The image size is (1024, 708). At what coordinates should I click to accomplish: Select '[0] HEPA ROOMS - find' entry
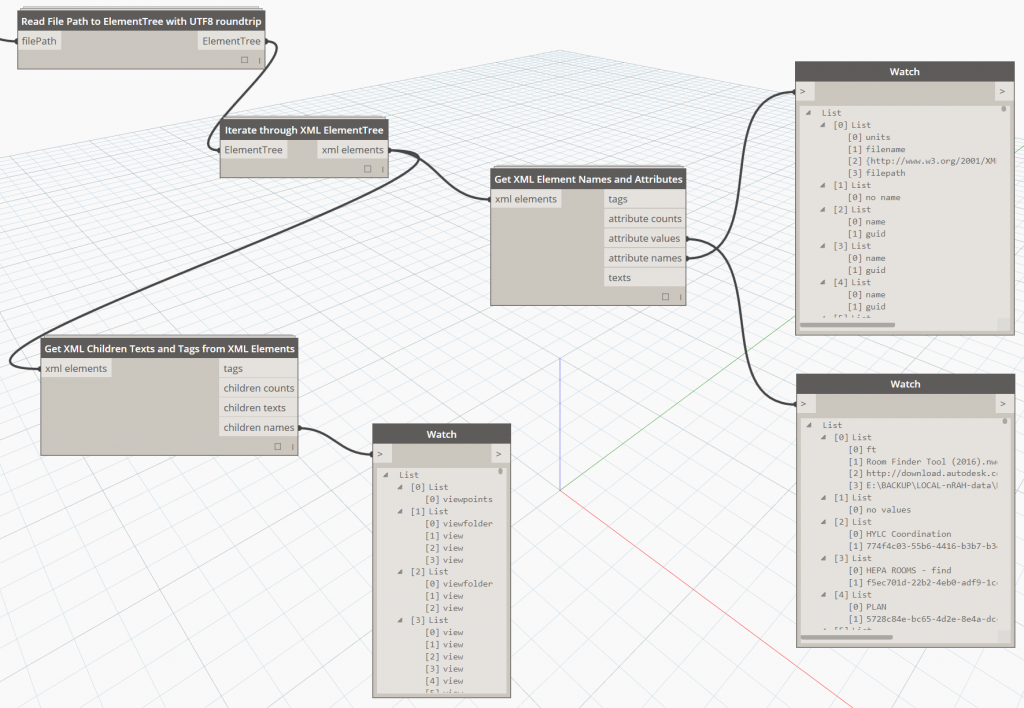[x=900, y=571]
